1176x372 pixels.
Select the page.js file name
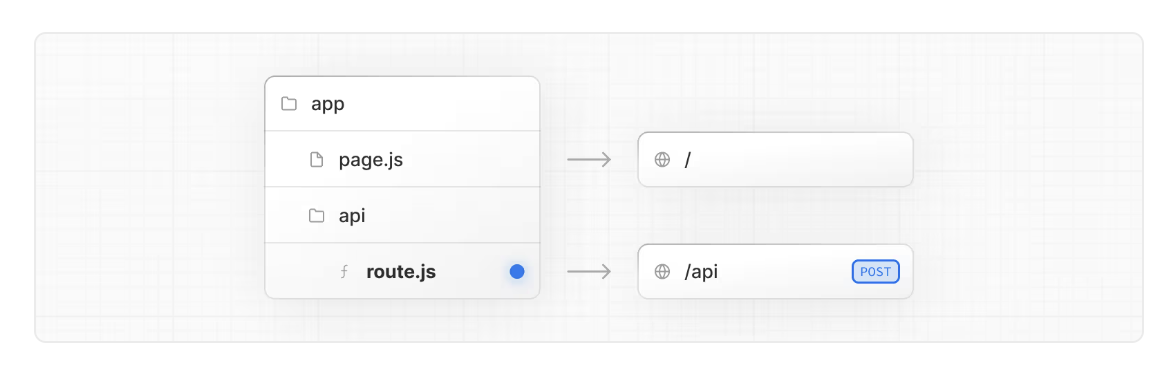(x=370, y=160)
